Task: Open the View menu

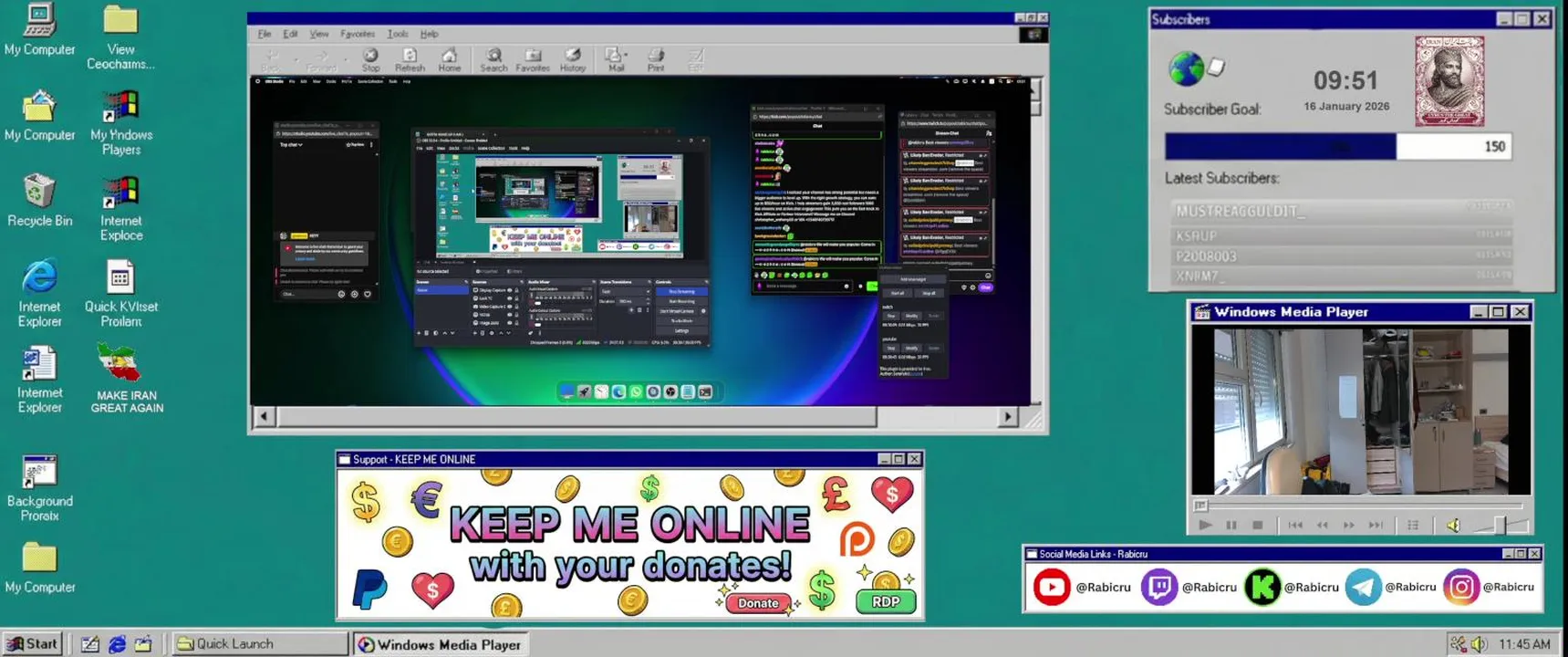Action: tap(318, 34)
